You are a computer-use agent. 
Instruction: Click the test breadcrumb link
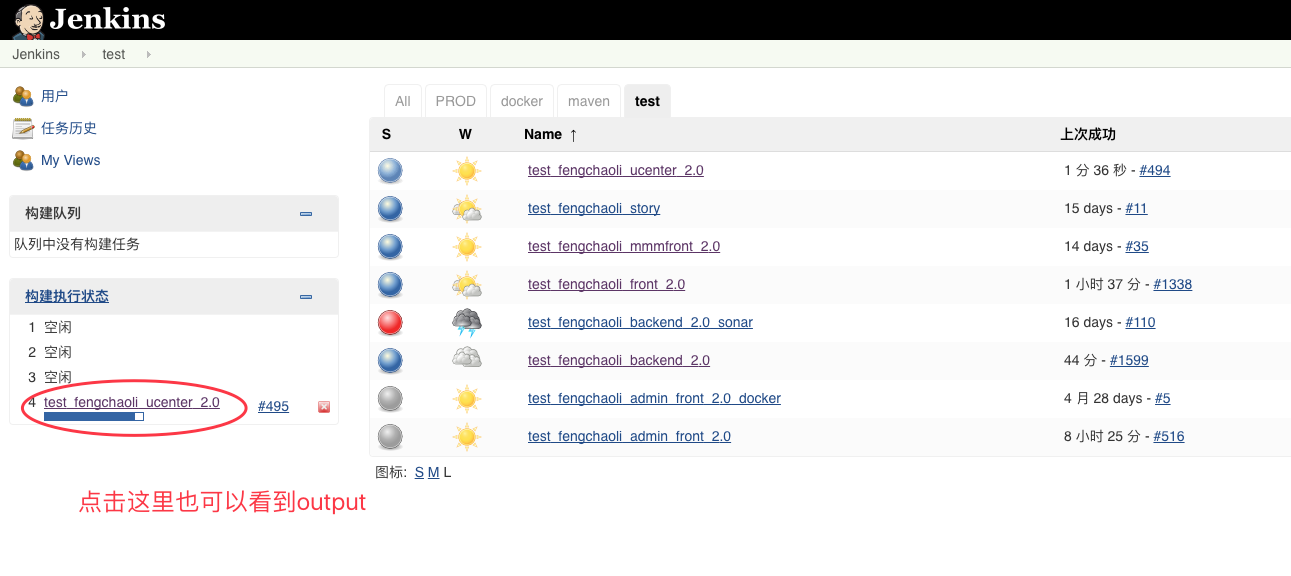114,54
